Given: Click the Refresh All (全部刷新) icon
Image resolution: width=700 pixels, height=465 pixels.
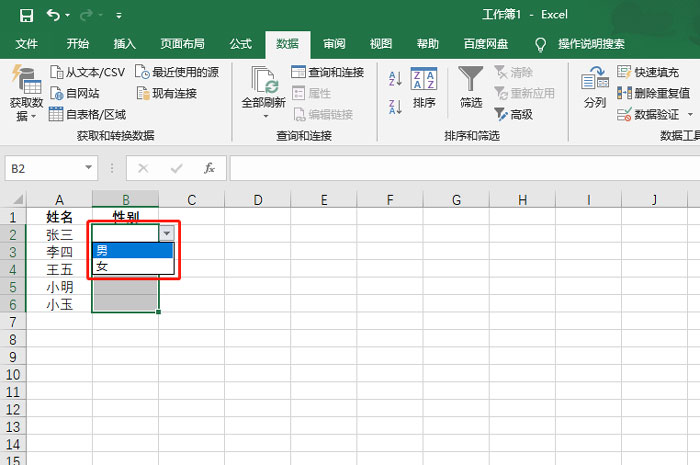Looking at the screenshot, I should point(264,80).
